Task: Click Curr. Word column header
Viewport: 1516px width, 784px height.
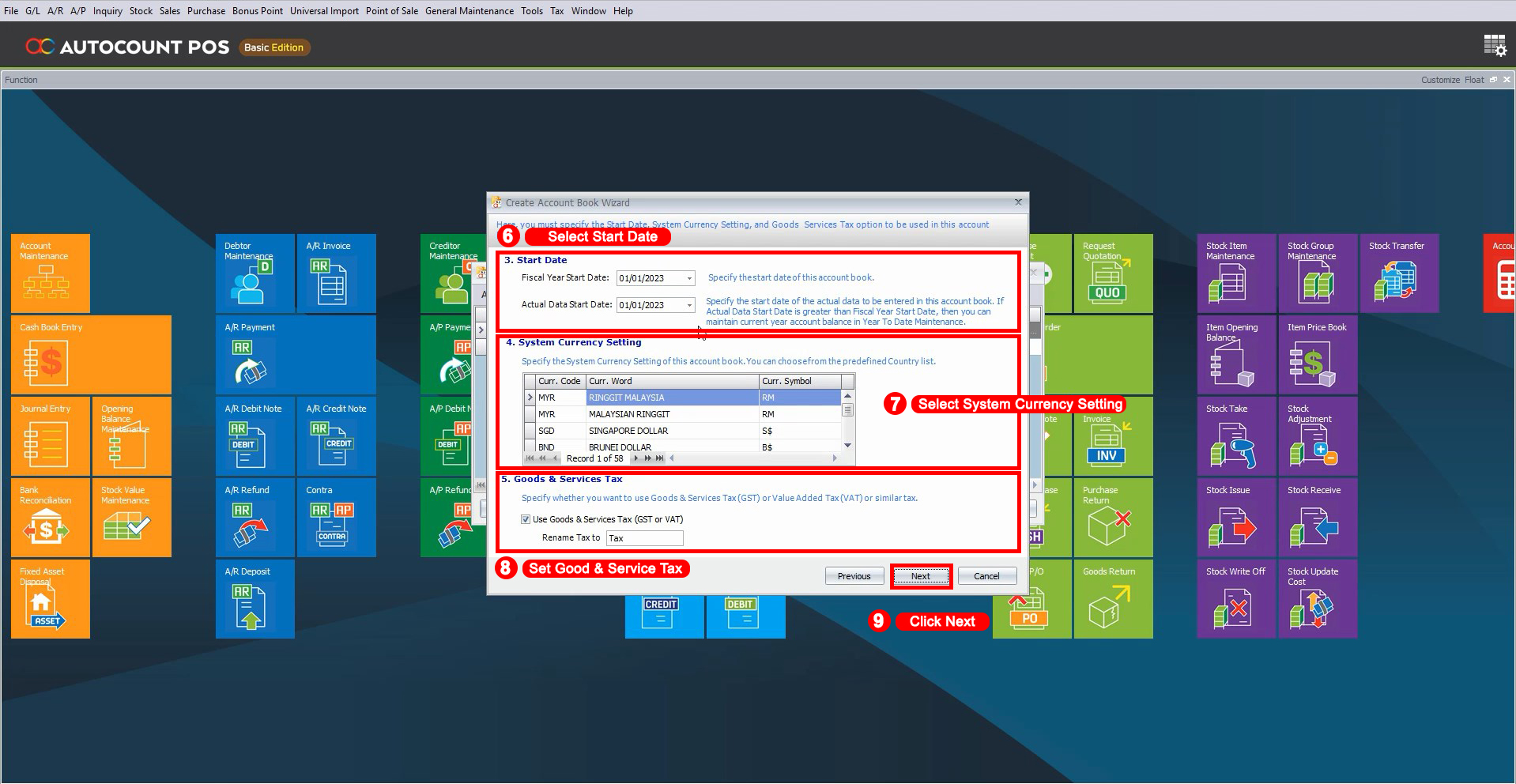Action: coord(673,381)
